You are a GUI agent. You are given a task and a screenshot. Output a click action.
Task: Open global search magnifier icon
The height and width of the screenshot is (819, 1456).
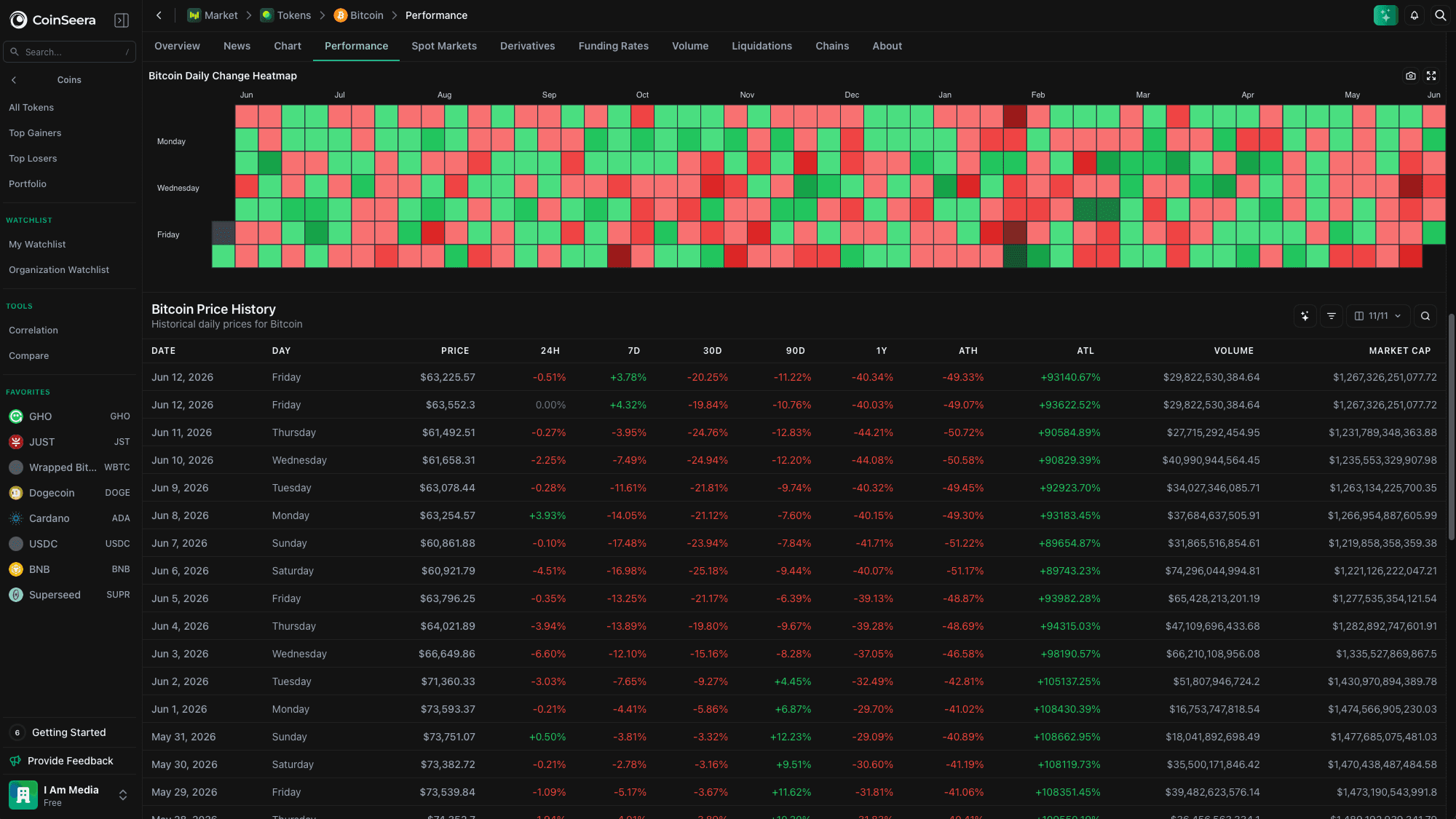(1440, 15)
